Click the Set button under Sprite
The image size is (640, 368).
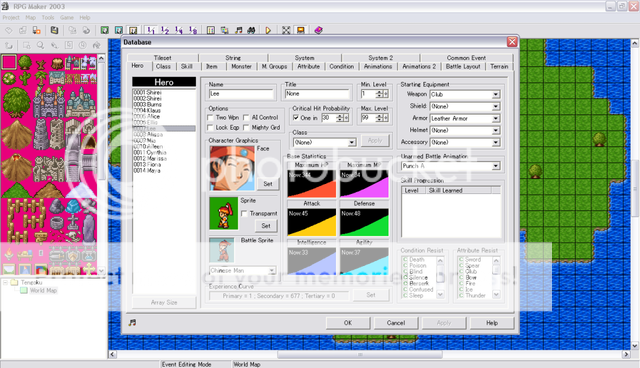[266, 226]
